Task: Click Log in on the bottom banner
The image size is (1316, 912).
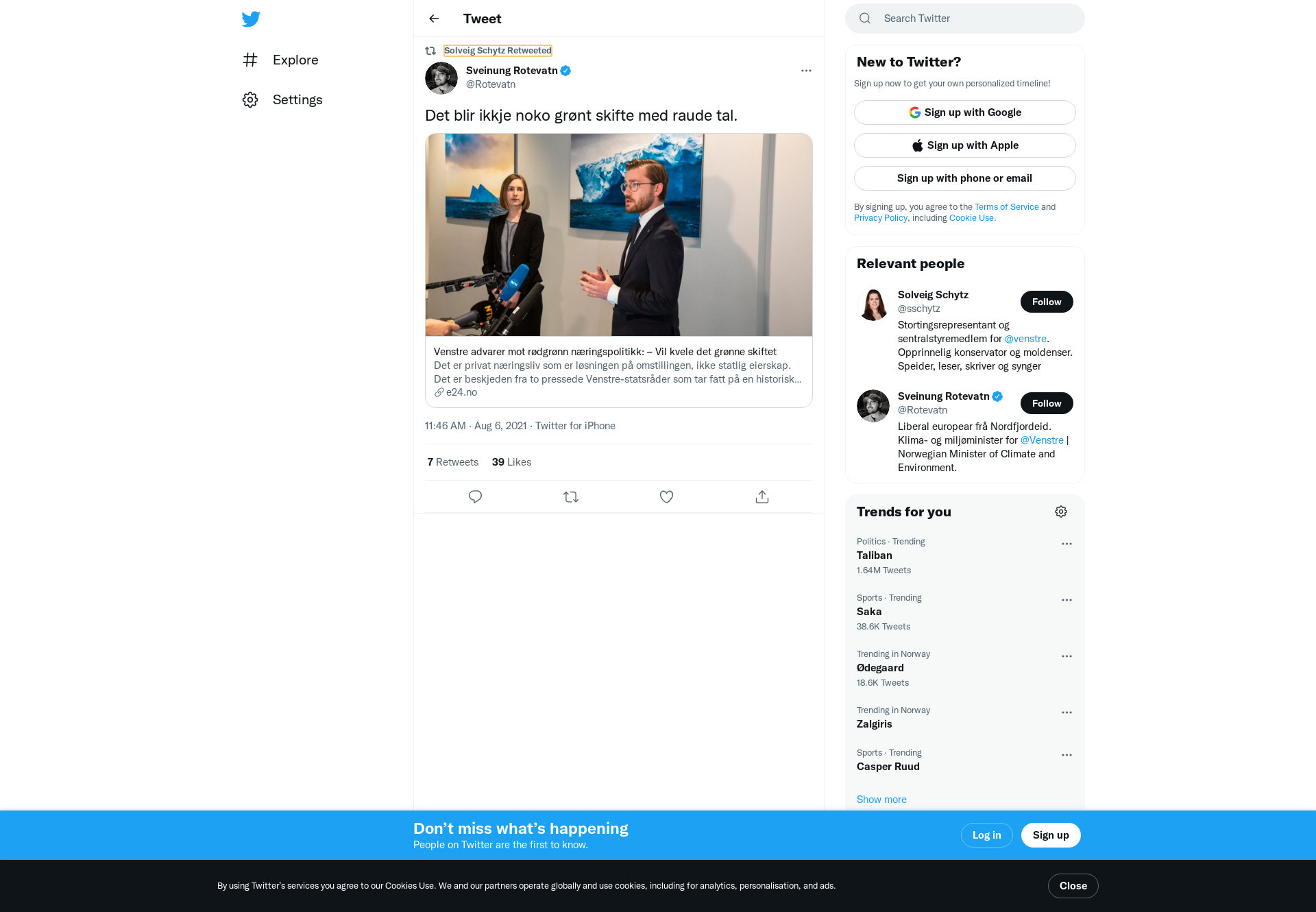Action: (x=986, y=835)
